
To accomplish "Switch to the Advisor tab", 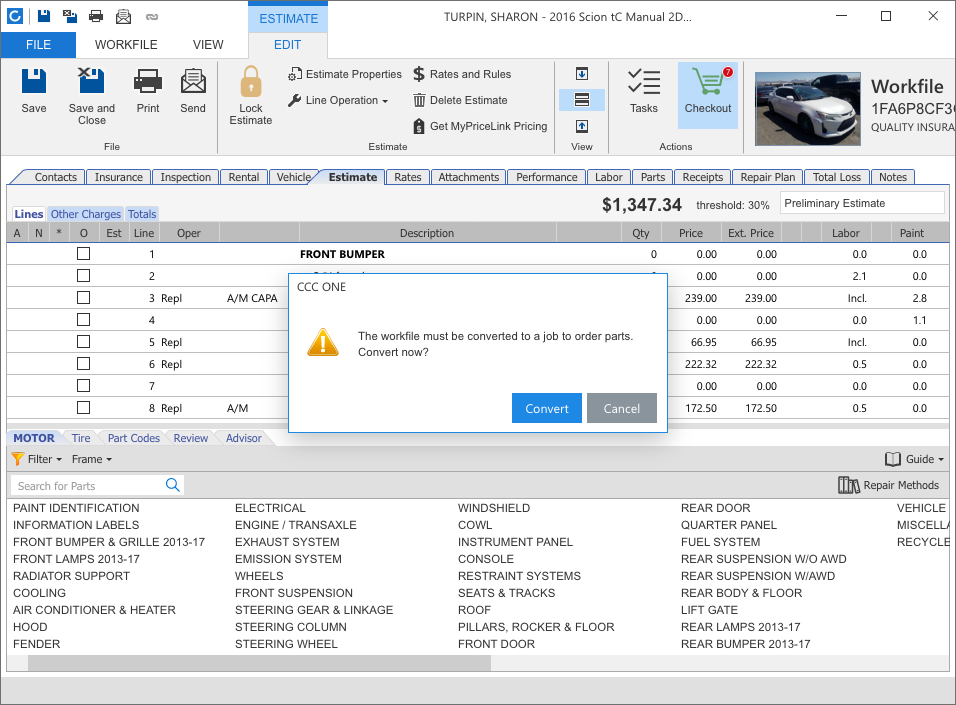I will (x=243, y=438).
